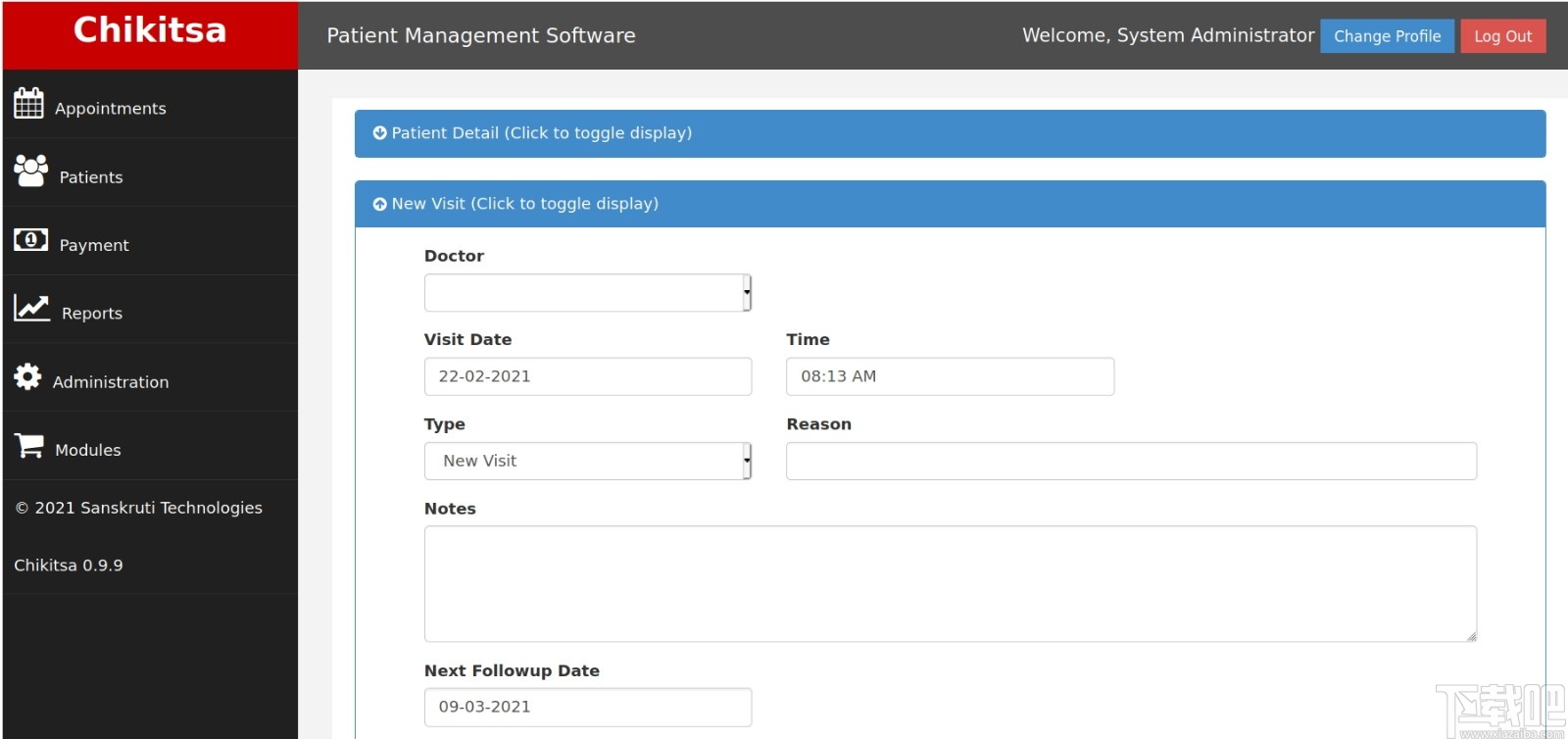1568x739 pixels.
Task: Toggle the Patient Detail panel display
Action: click(541, 133)
